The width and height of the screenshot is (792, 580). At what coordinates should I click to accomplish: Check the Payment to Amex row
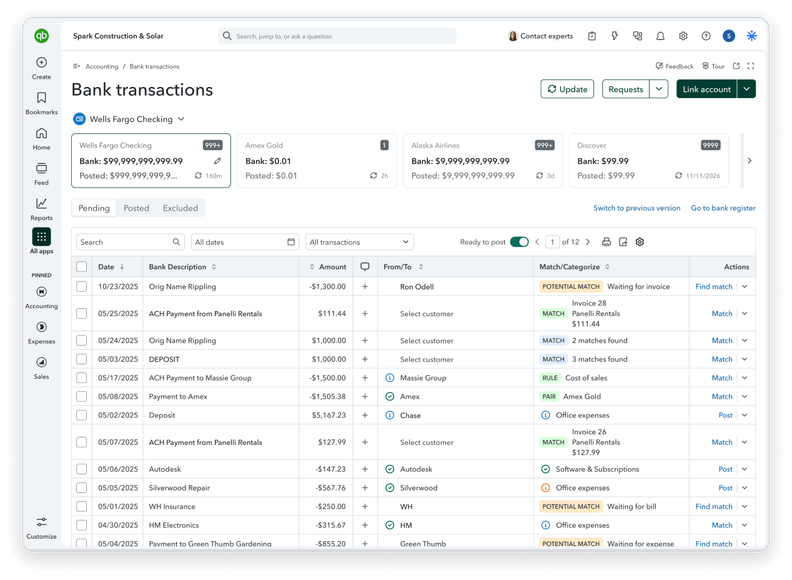81,397
